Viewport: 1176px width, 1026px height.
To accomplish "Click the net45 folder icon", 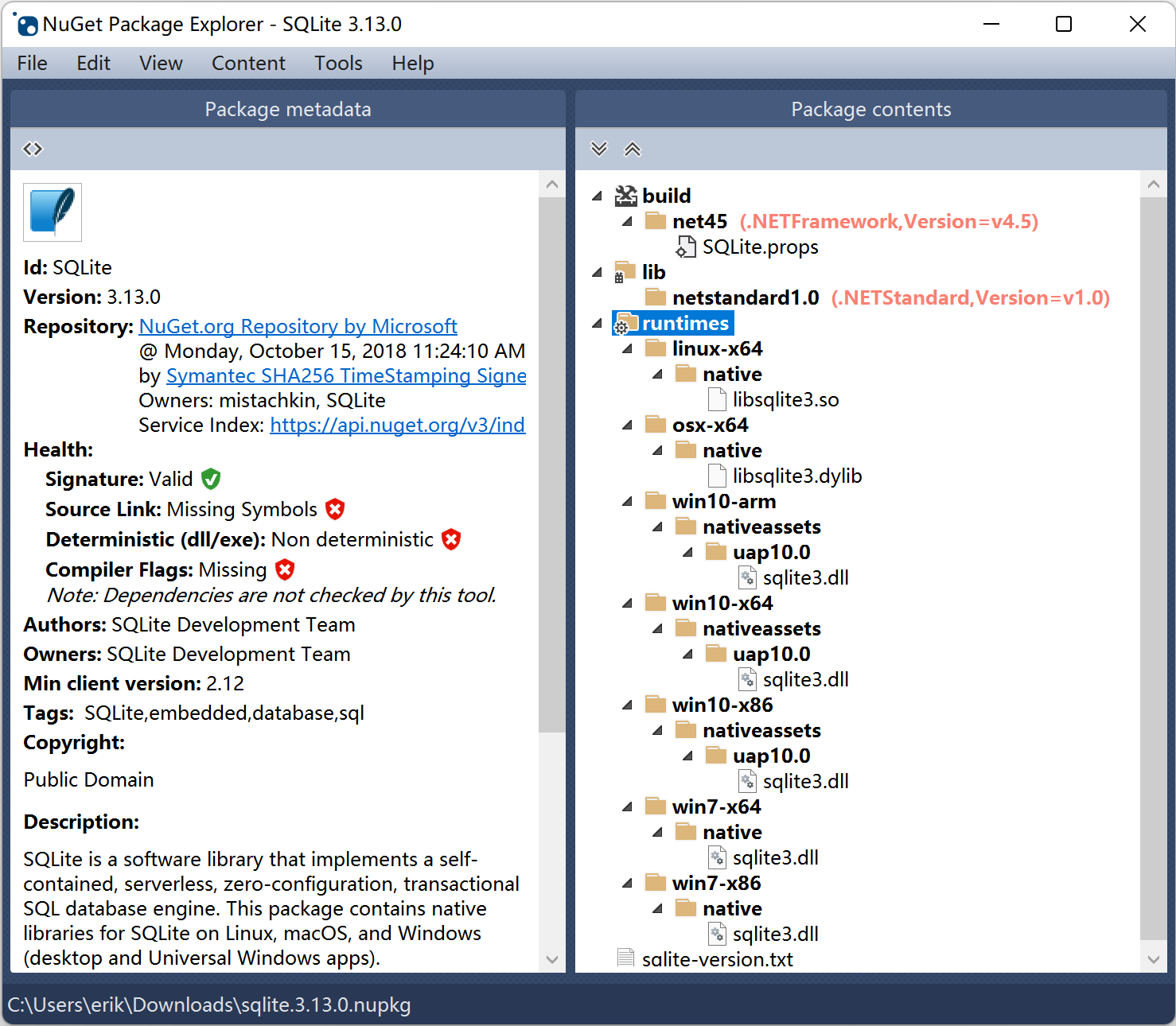I will click(656, 220).
